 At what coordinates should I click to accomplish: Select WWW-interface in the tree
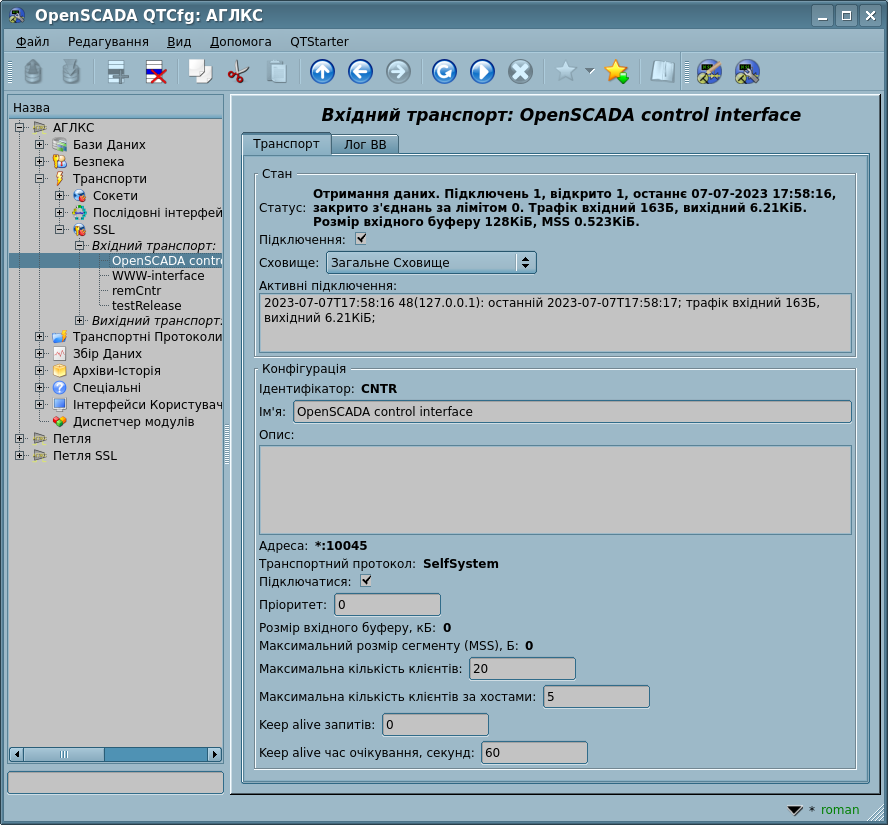point(158,276)
